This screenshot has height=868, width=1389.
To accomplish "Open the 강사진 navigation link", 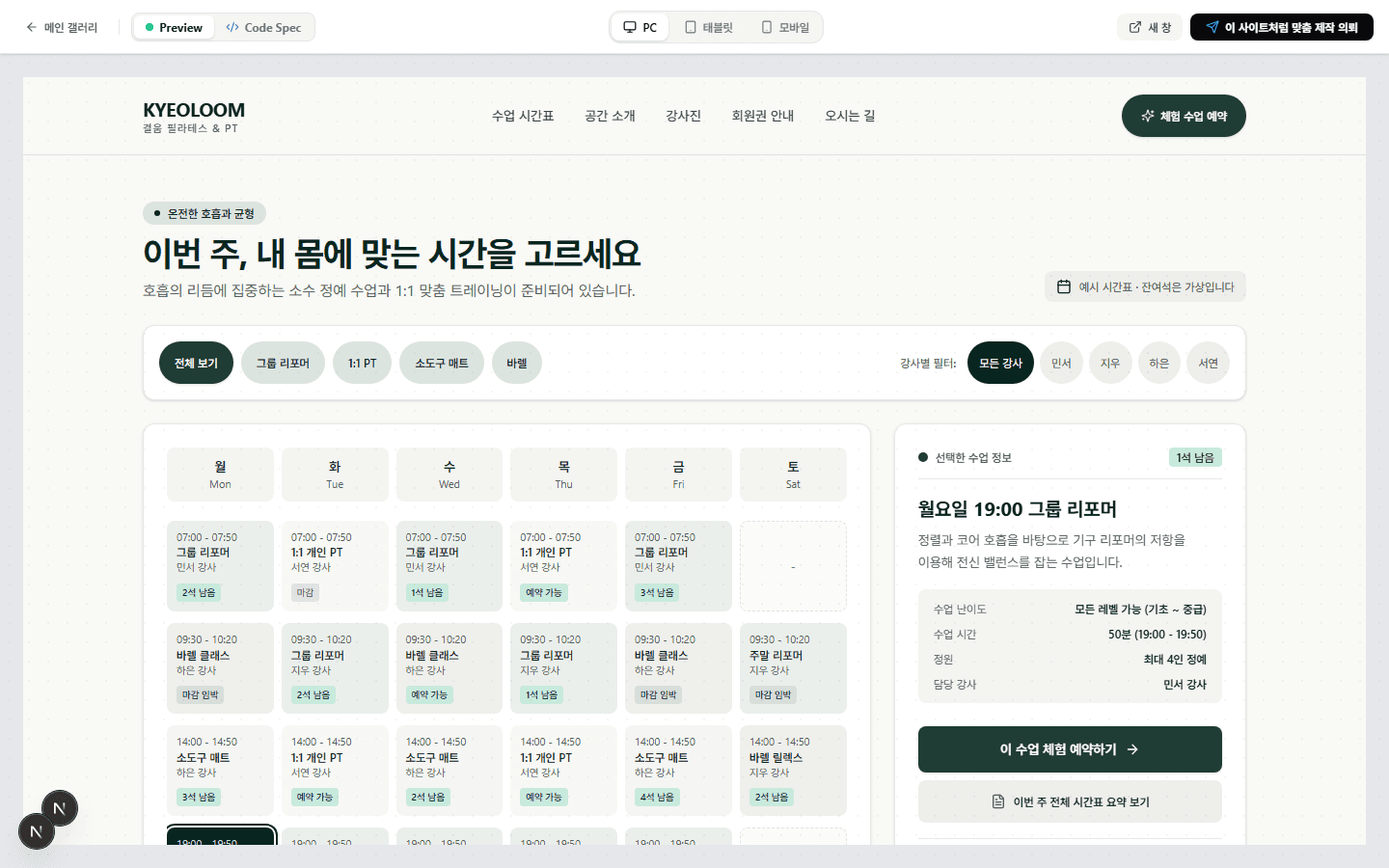I will coord(683,116).
